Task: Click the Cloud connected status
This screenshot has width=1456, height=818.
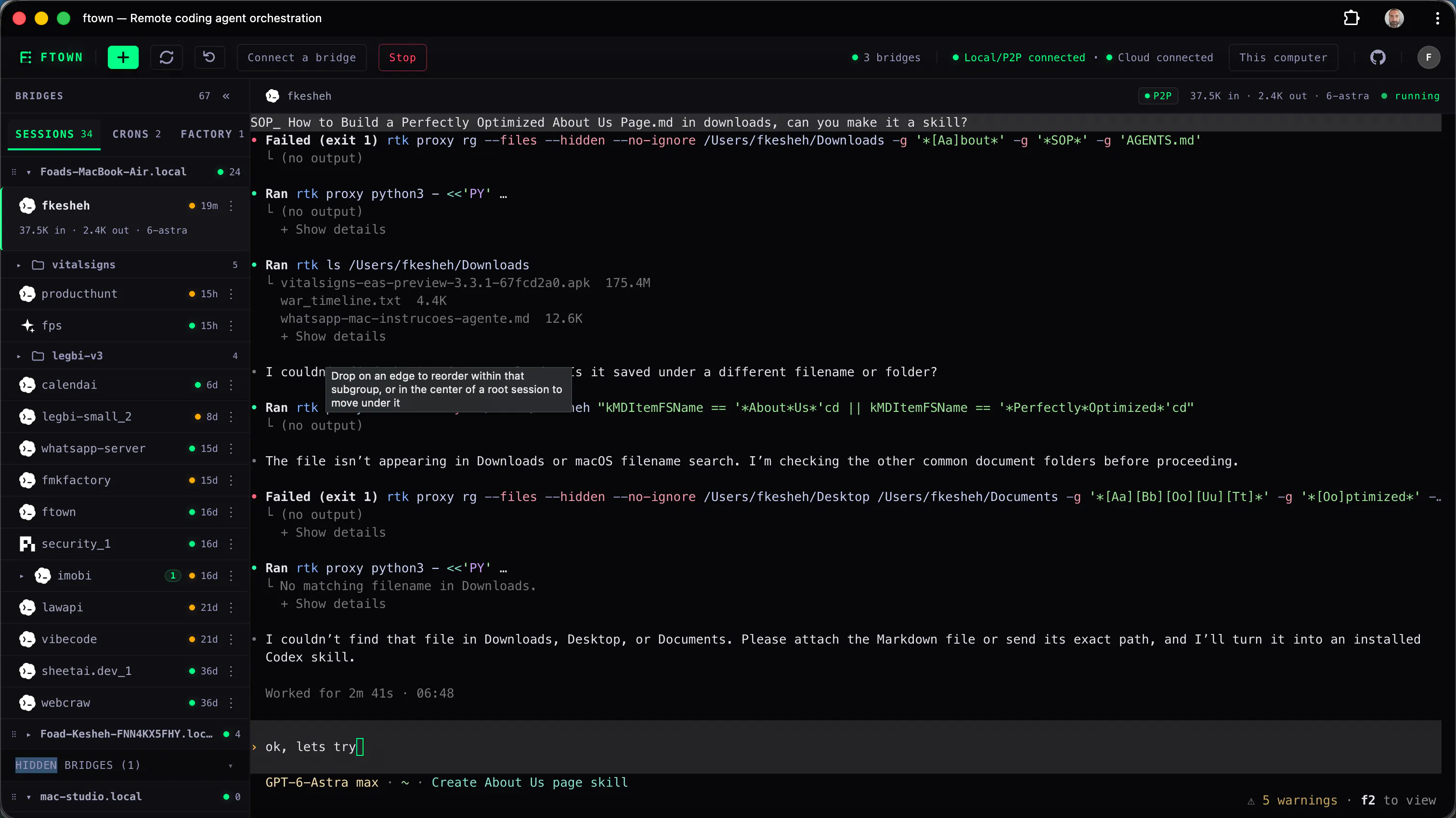Action: point(1159,58)
